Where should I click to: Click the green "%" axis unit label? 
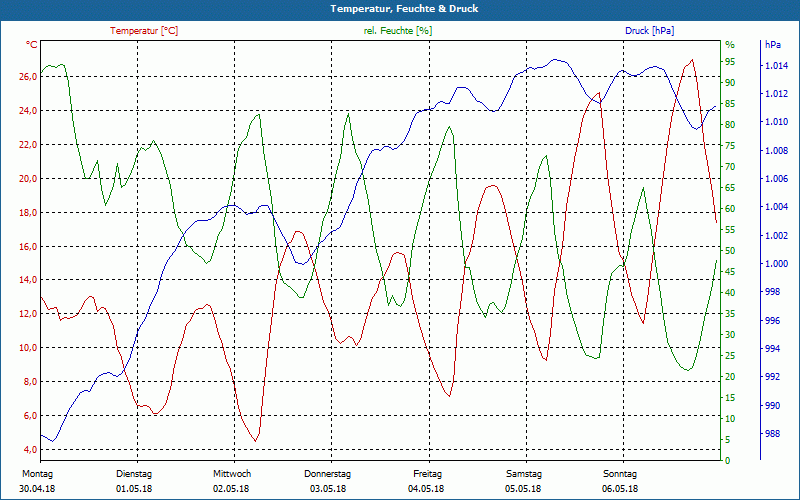(730, 45)
